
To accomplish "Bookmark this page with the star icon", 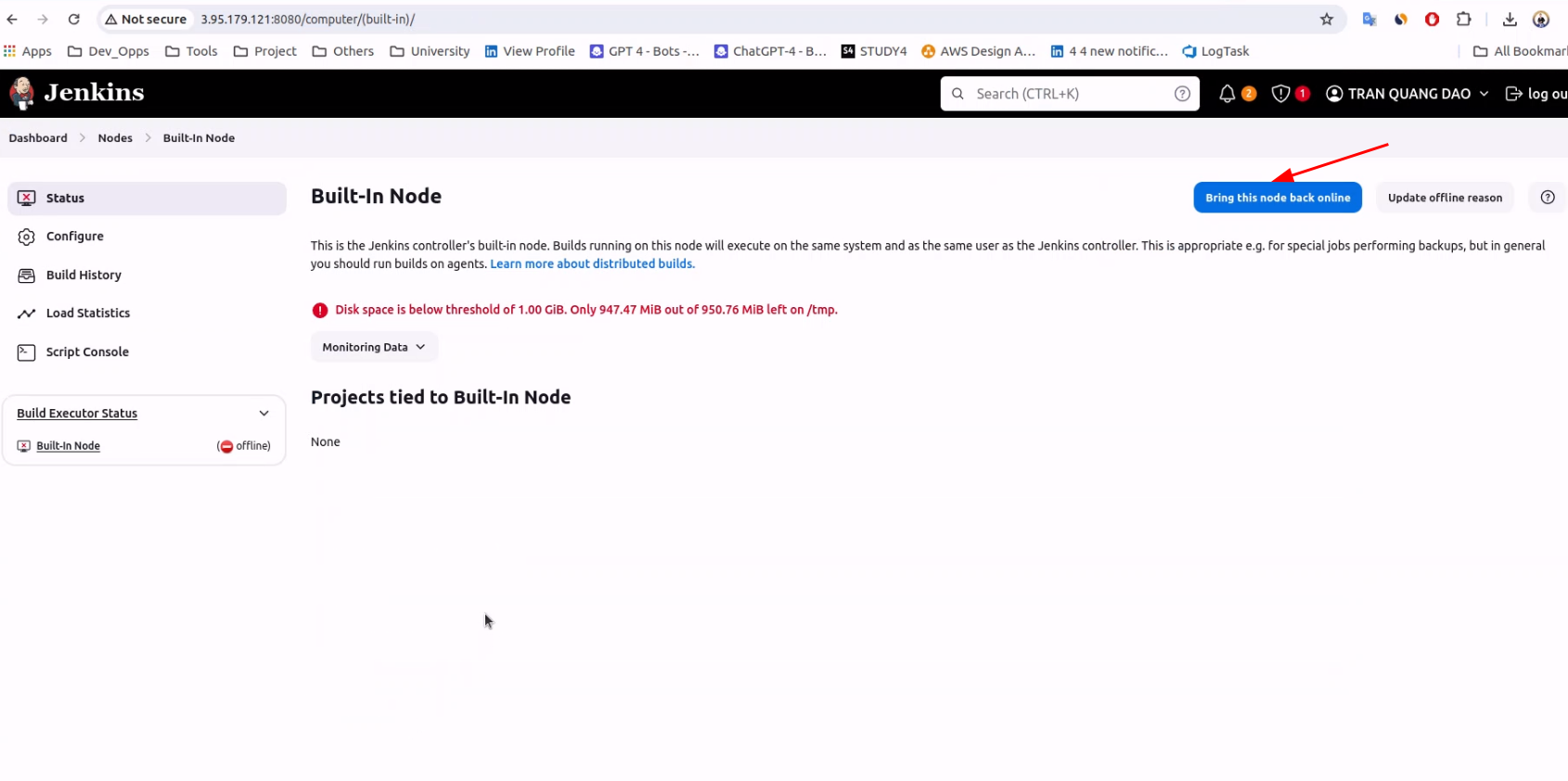I will pos(1327,19).
